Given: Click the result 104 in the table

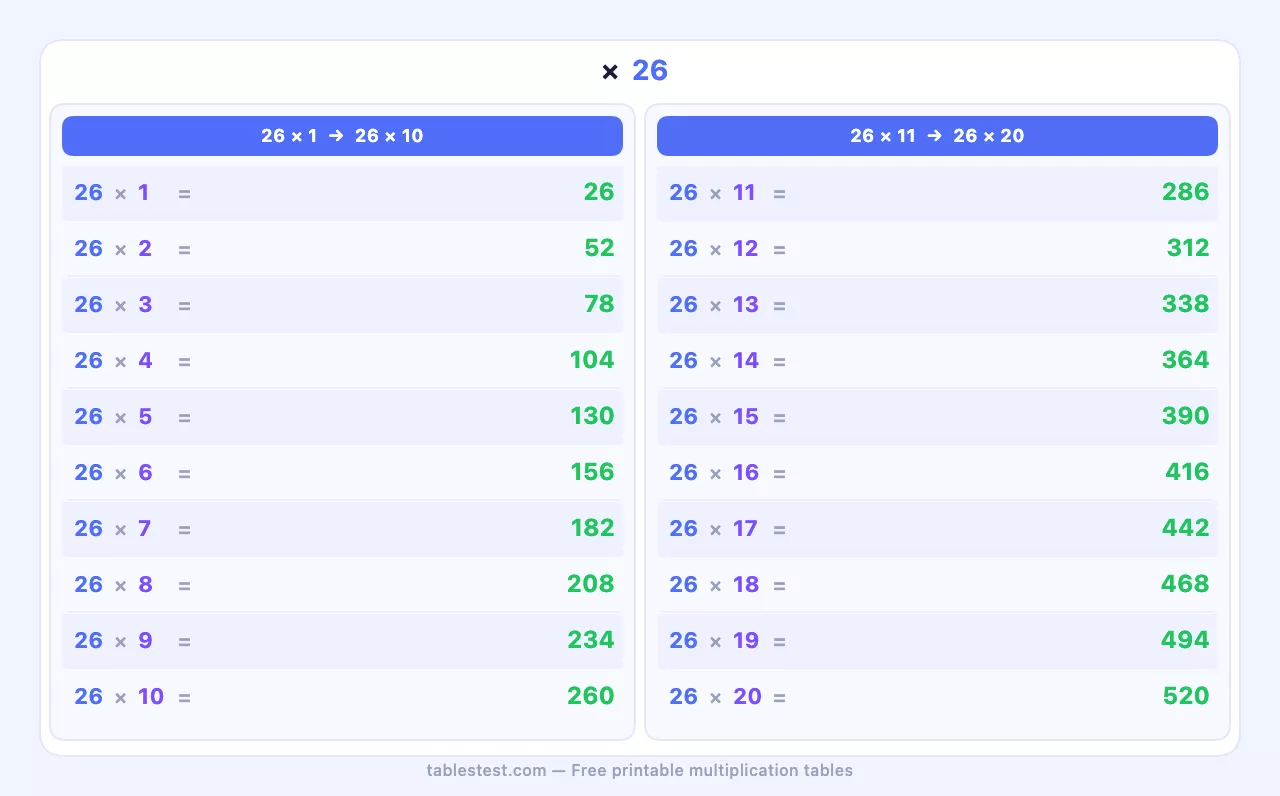Looking at the screenshot, I should pyautogui.click(x=592, y=360).
